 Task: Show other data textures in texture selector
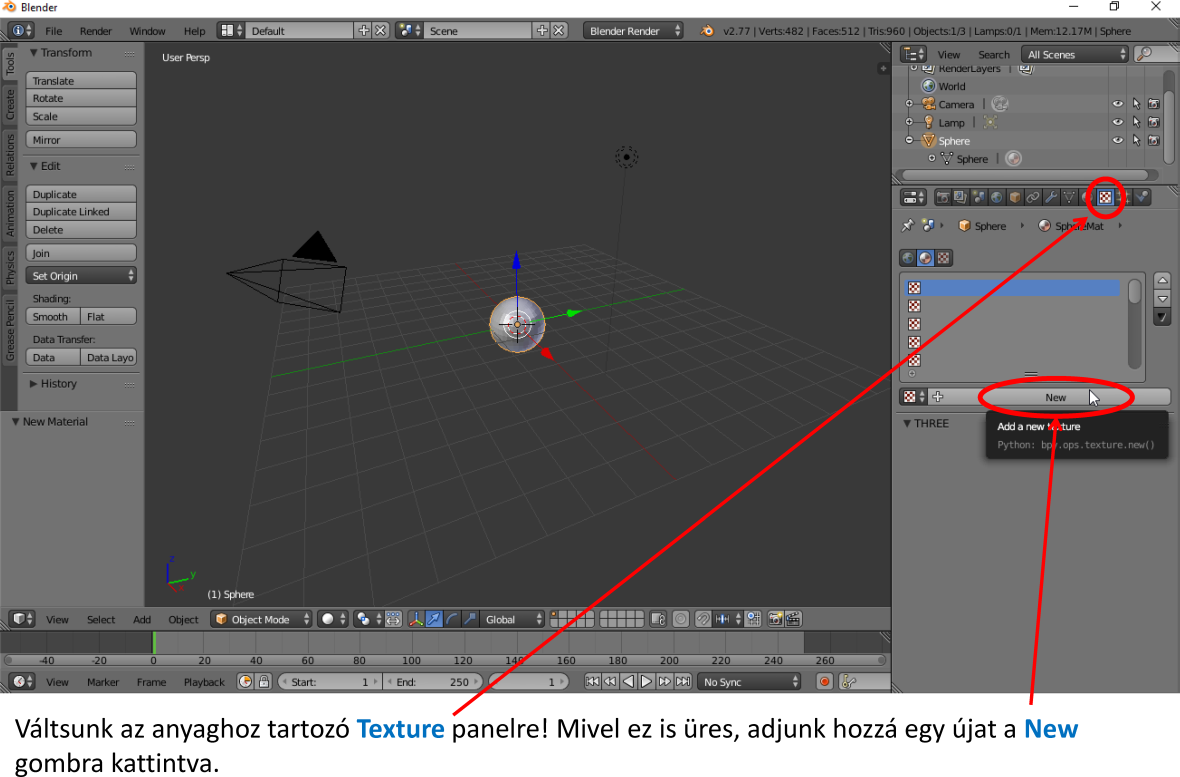[x=944, y=258]
